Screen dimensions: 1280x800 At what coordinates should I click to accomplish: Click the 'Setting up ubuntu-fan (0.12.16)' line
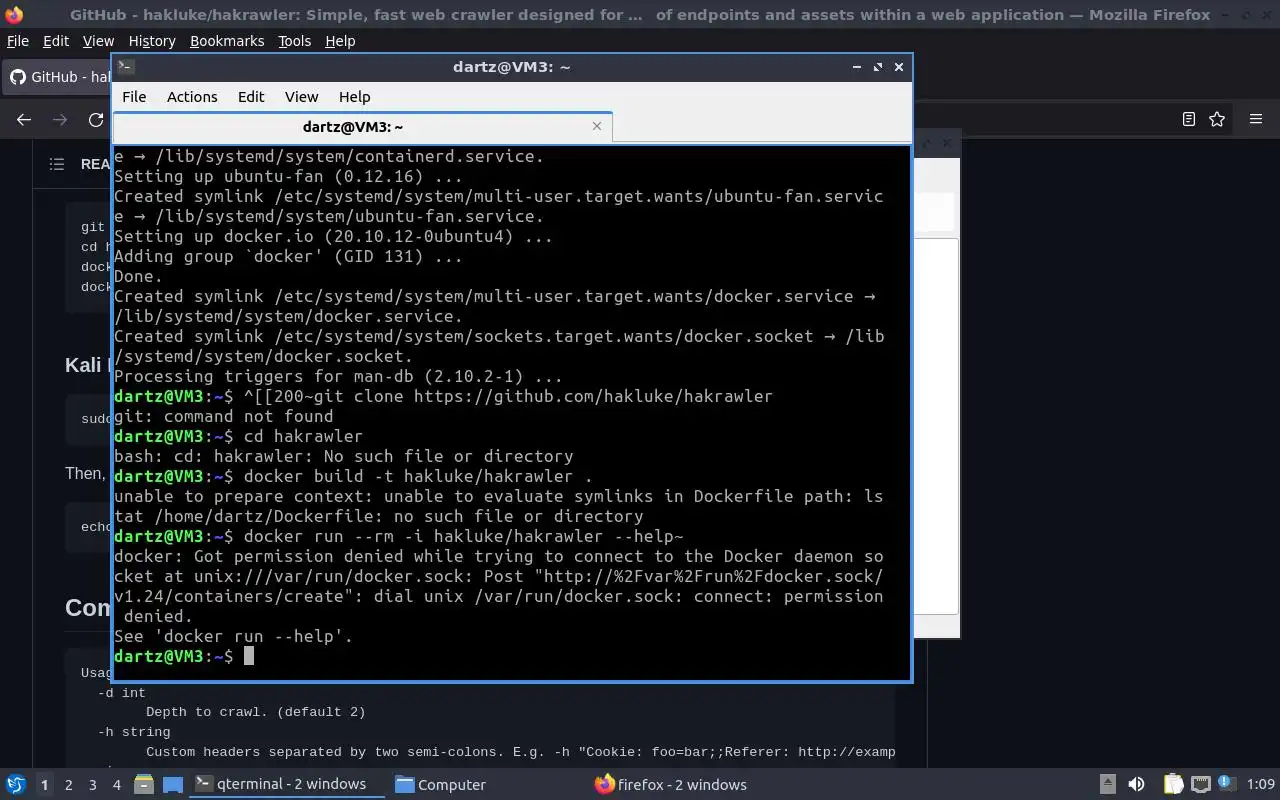coord(288,176)
